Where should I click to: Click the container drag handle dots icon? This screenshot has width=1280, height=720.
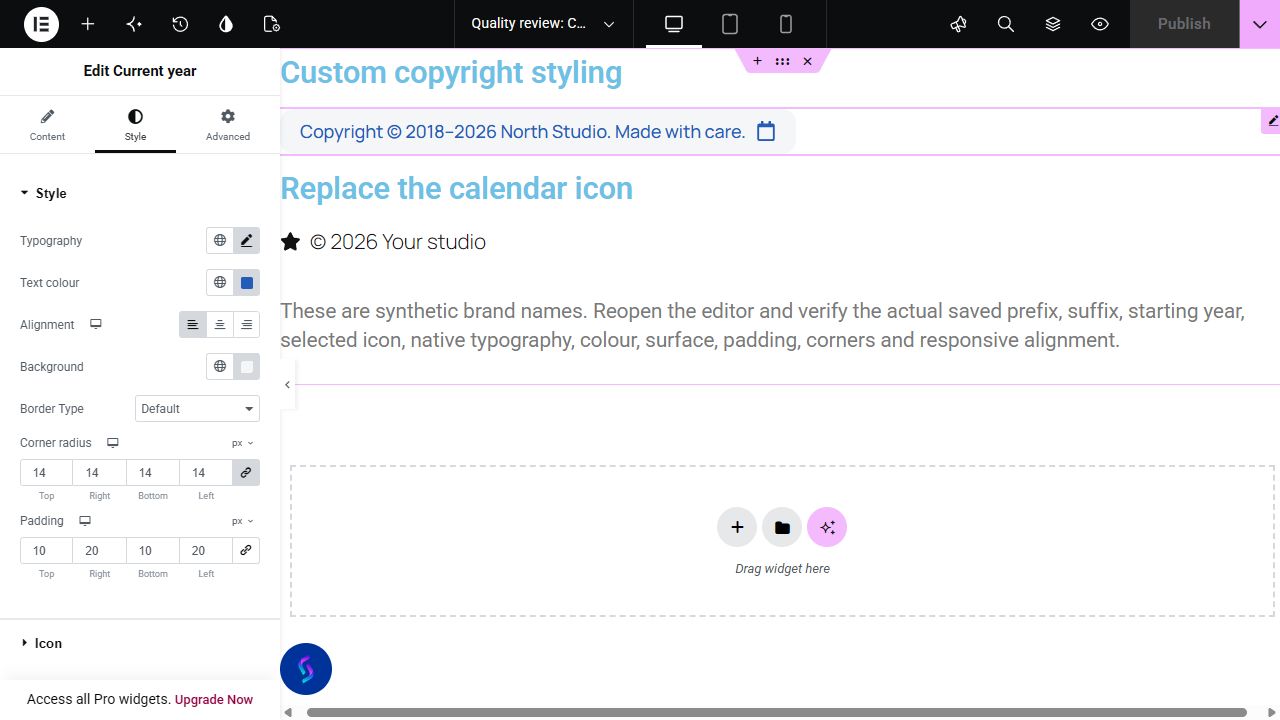click(782, 62)
